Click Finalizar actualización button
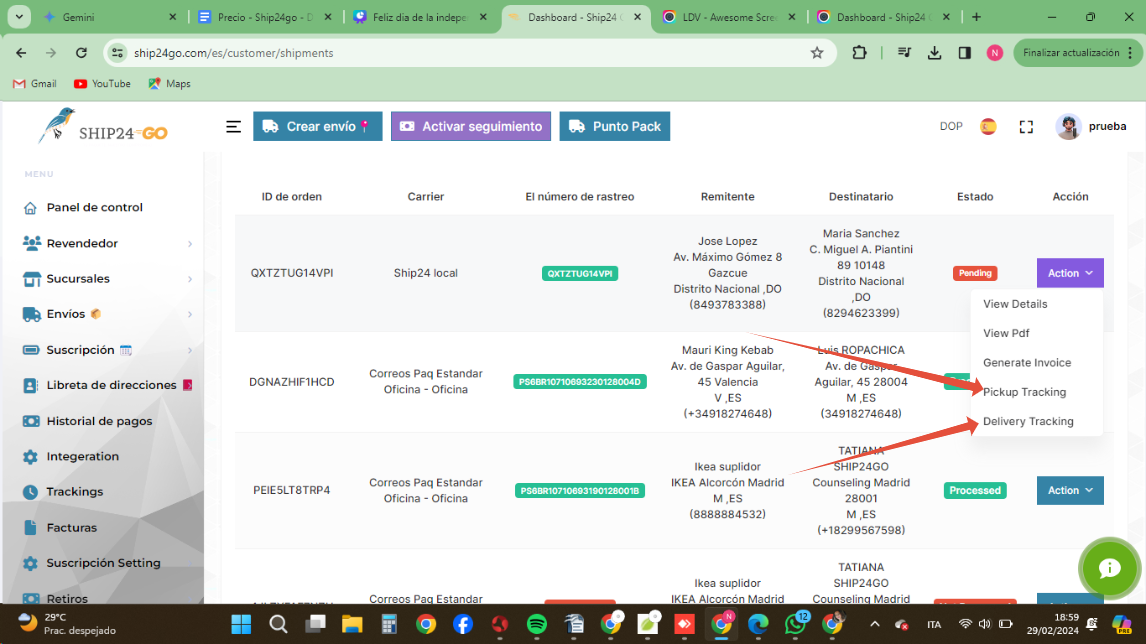 click(1079, 53)
